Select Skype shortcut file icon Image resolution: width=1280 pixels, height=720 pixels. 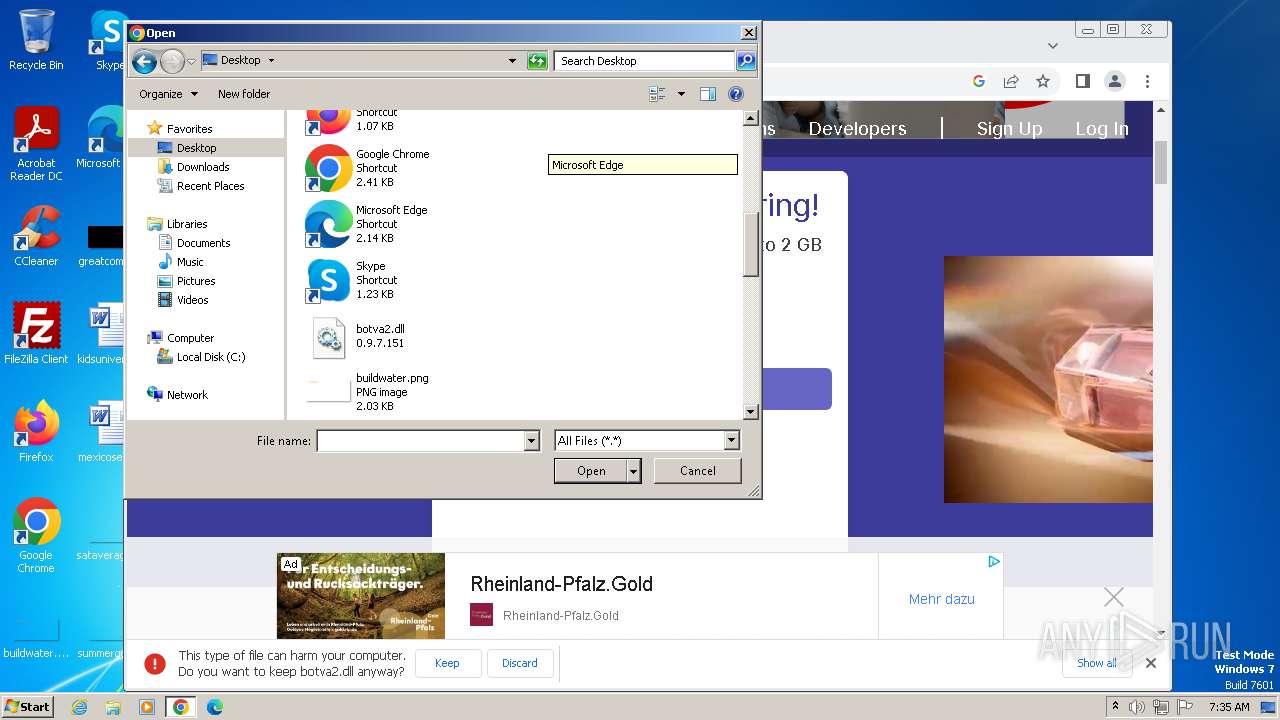328,280
